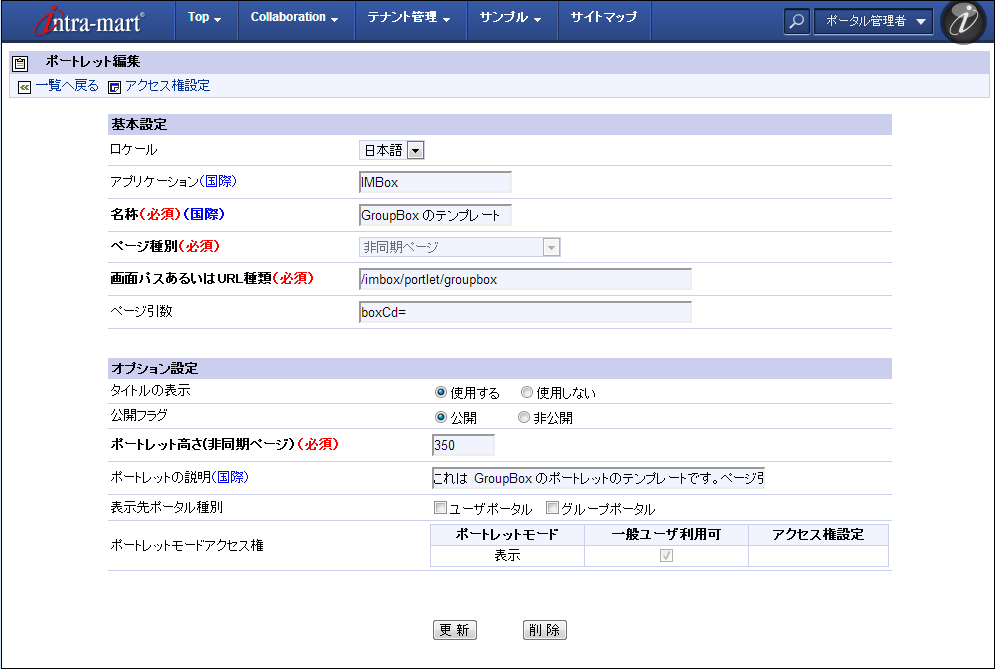Select "使用しない" for title display

click(527, 393)
